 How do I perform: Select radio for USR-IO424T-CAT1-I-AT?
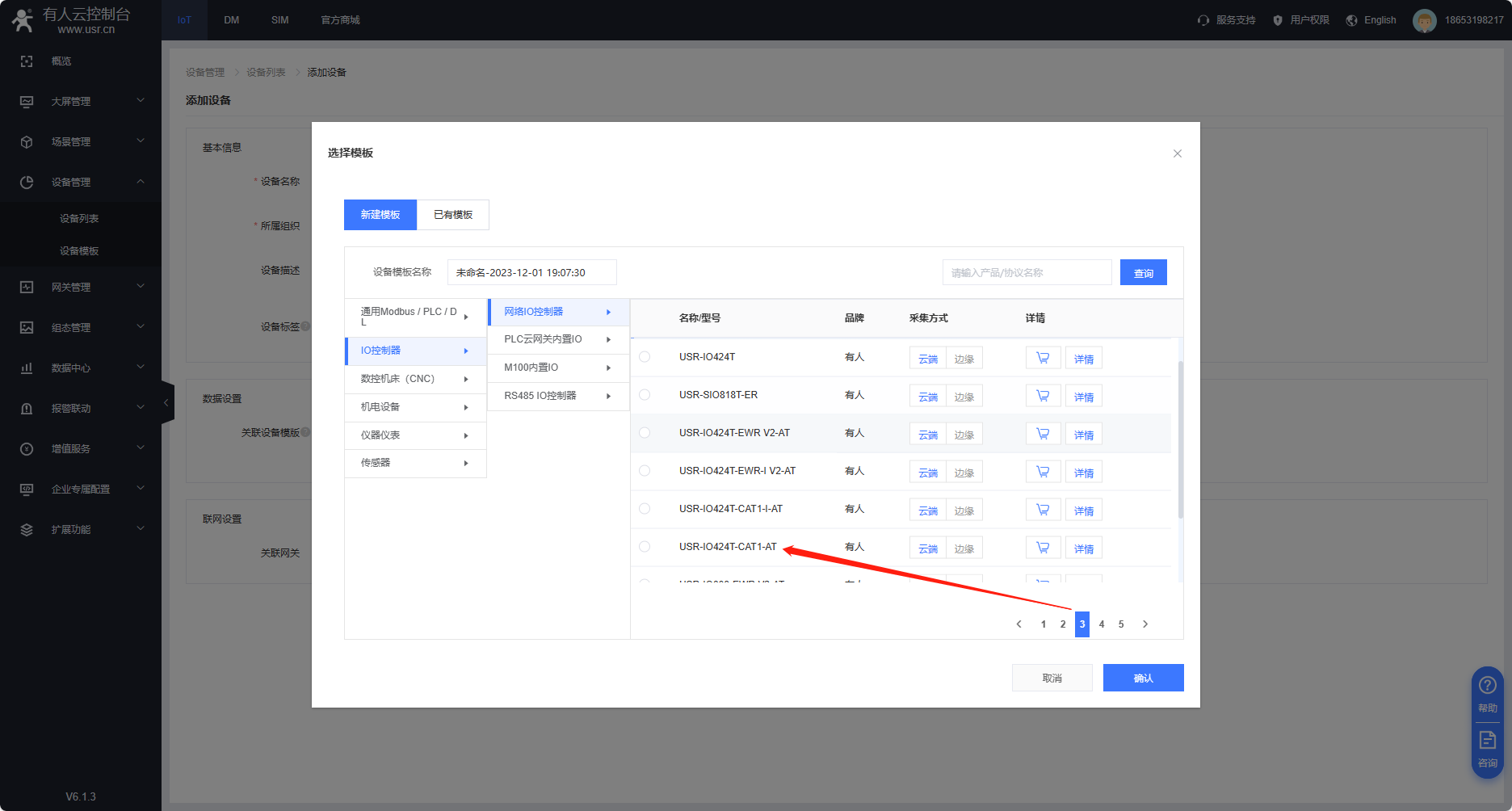645,509
